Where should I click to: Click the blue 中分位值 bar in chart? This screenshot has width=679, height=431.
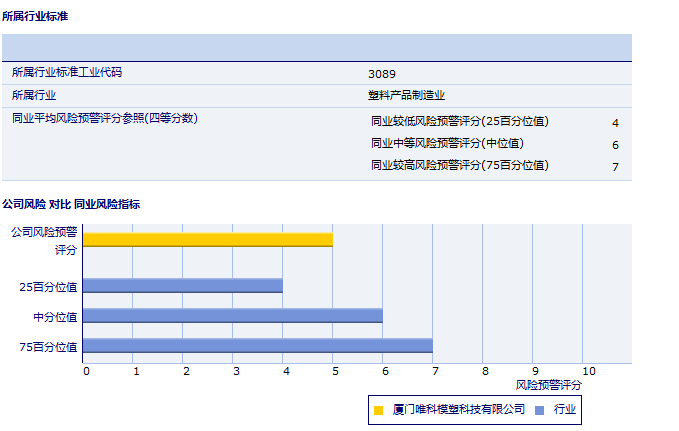pos(232,315)
